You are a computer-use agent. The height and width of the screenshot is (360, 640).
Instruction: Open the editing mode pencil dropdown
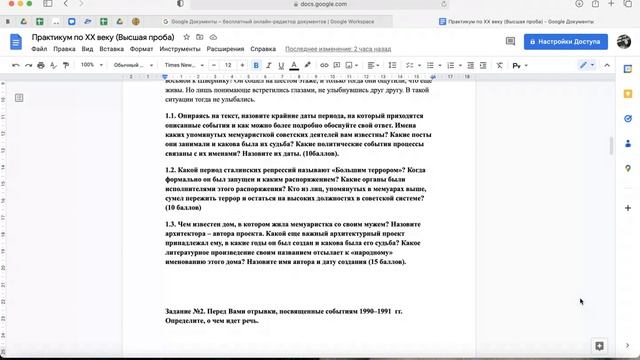tap(587, 65)
